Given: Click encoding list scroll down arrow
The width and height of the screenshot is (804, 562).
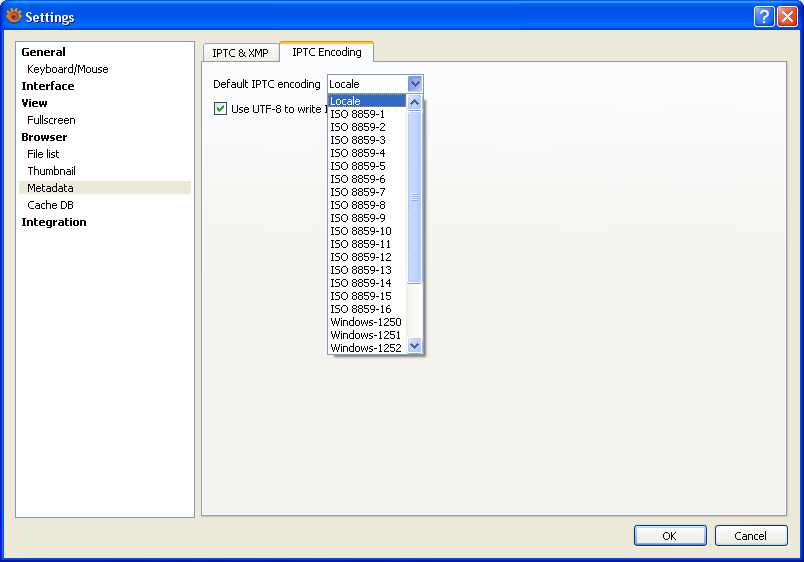Looking at the screenshot, I should click(x=414, y=346).
